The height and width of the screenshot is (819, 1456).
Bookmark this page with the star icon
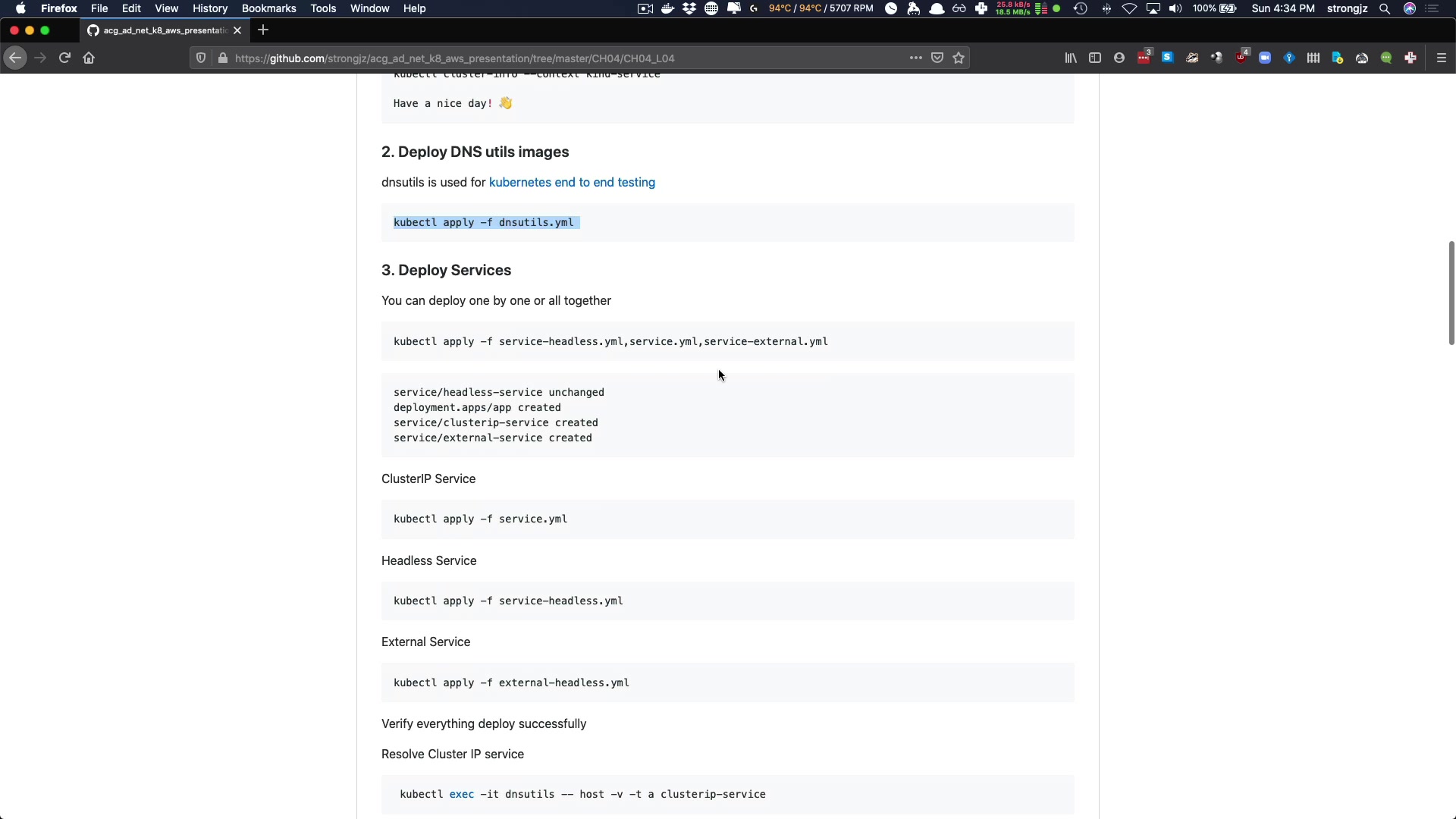tap(959, 58)
